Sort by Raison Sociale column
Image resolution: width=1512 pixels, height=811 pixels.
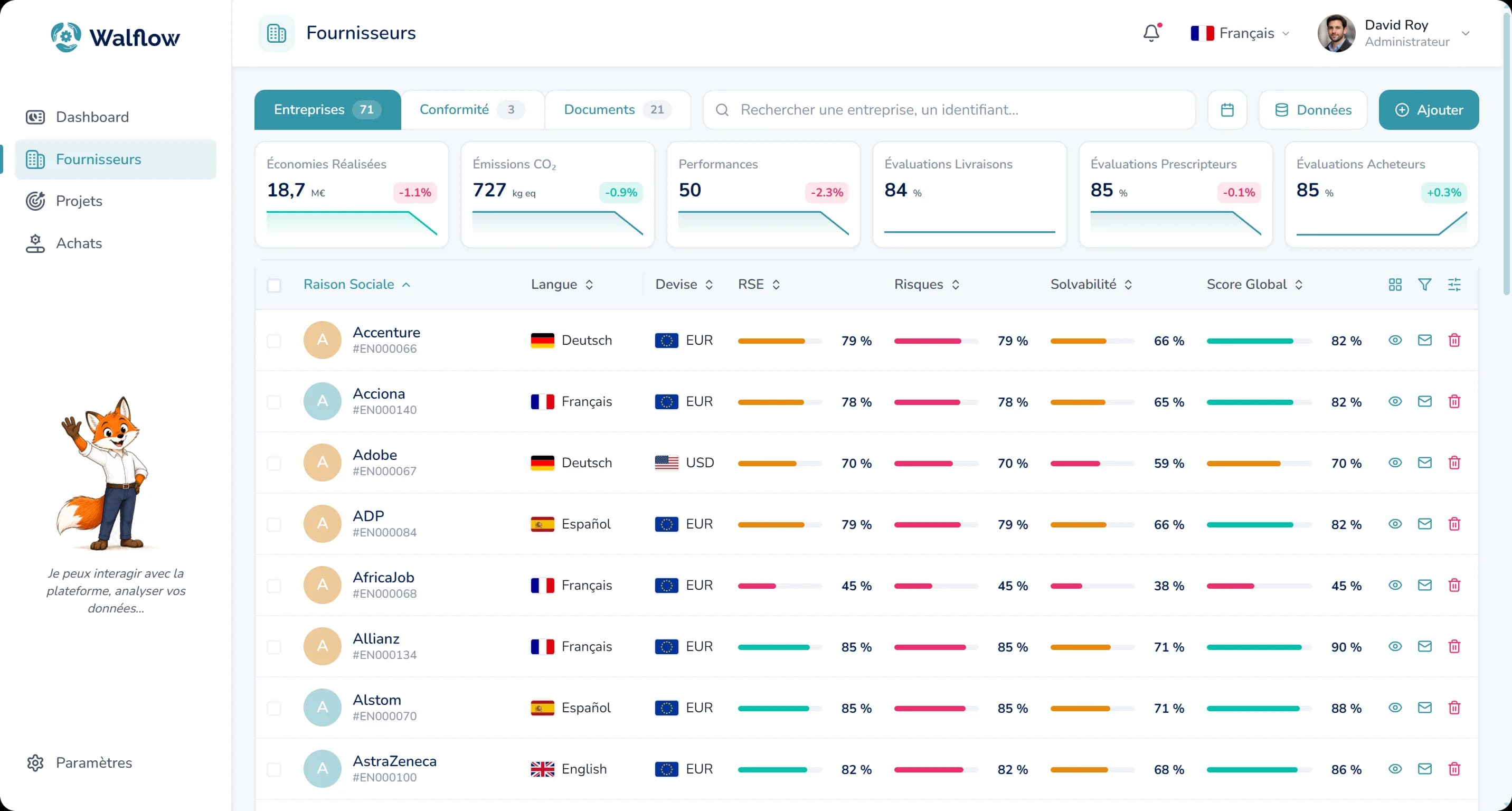tap(357, 285)
